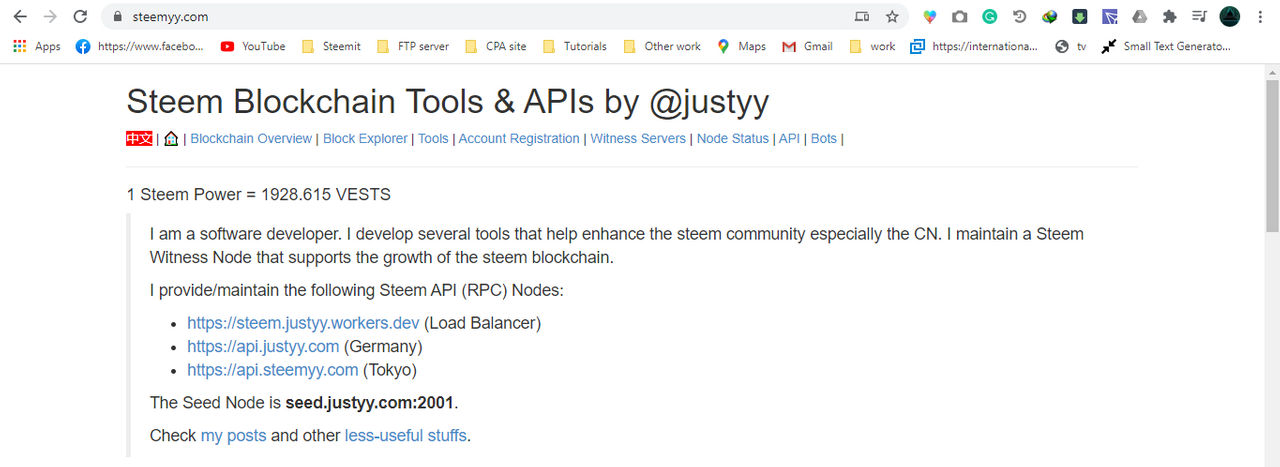Open the Bots page
Screen dimensions: 1280x467
tap(824, 139)
